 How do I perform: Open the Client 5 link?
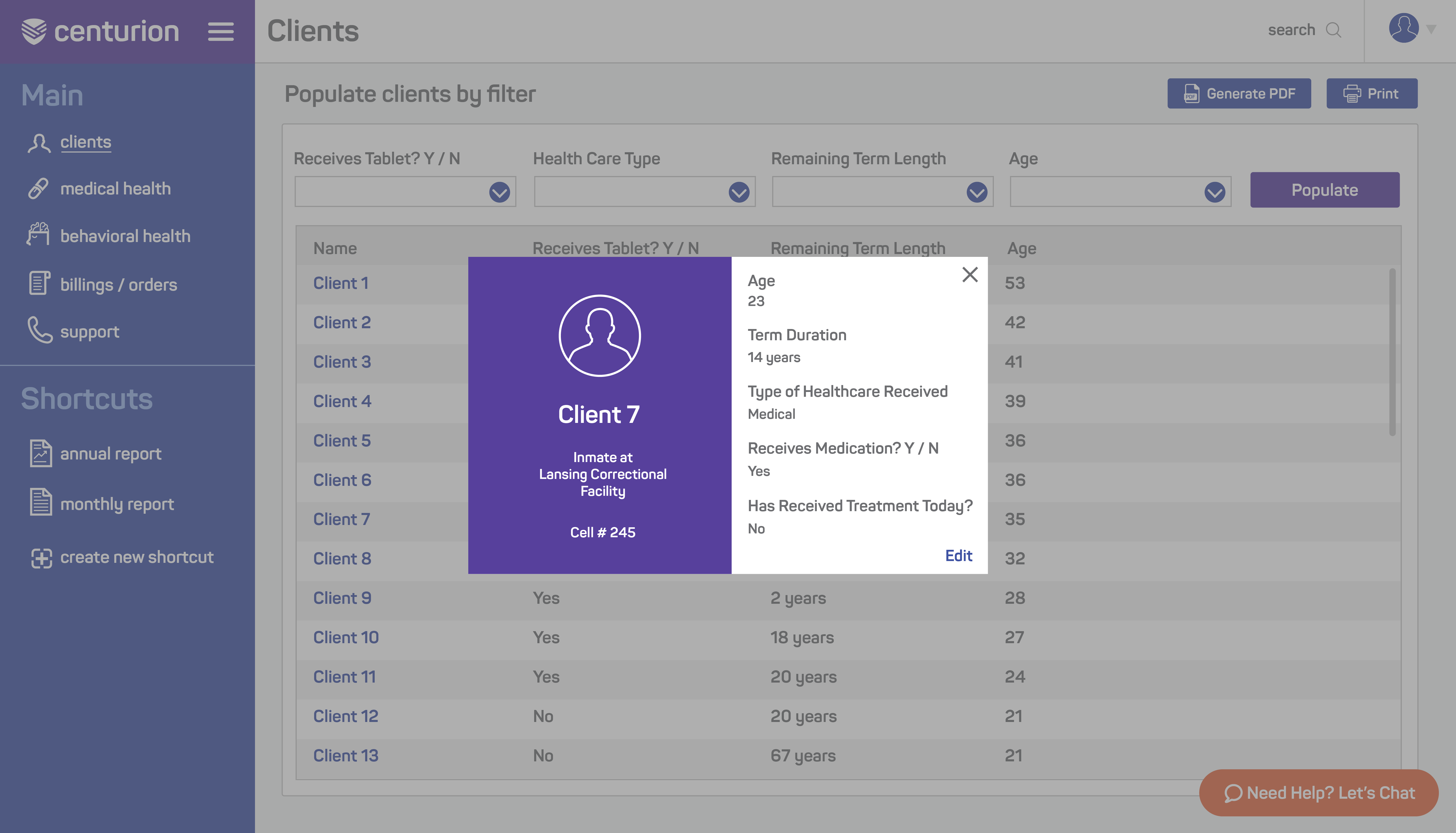coord(342,441)
